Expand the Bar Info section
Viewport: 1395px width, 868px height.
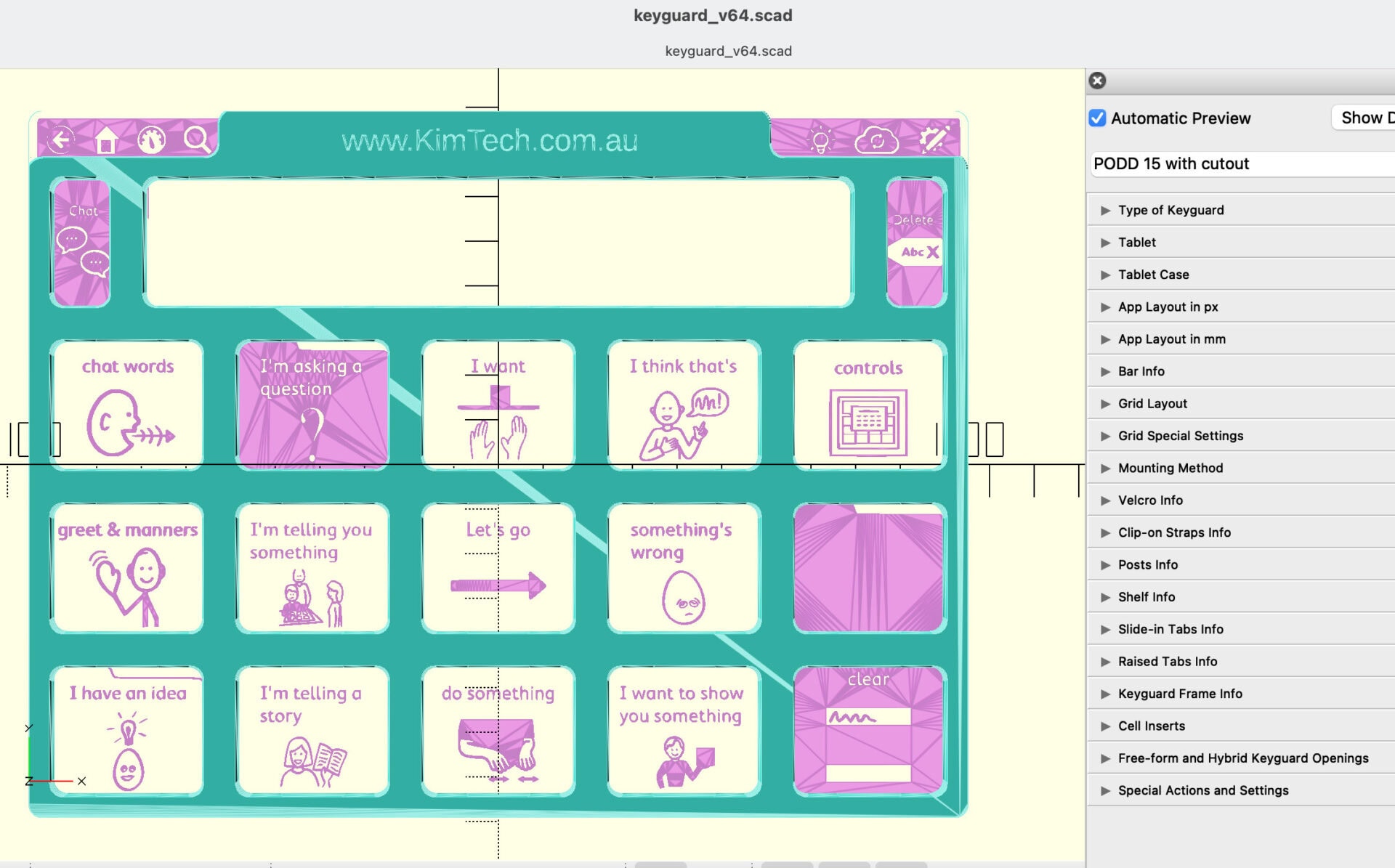coord(1242,371)
